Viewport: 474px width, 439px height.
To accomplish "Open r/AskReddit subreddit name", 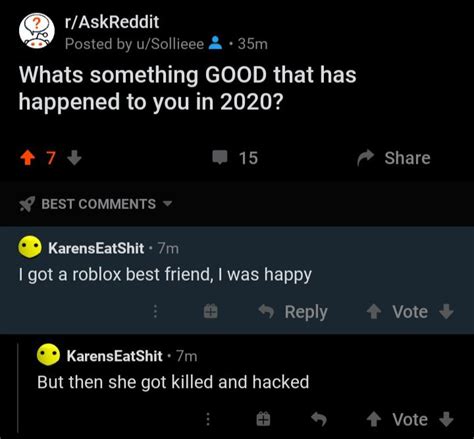I will pyautogui.click(x=112, y=22).
